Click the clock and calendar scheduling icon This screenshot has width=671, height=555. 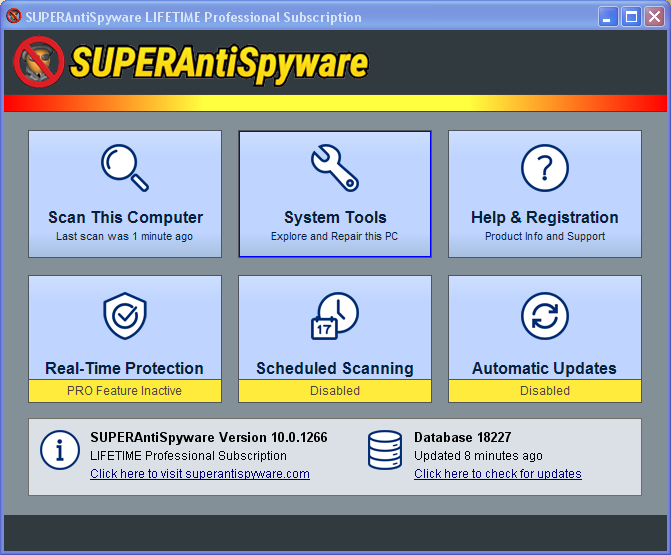pyautogui.click(x=335, y=316)
